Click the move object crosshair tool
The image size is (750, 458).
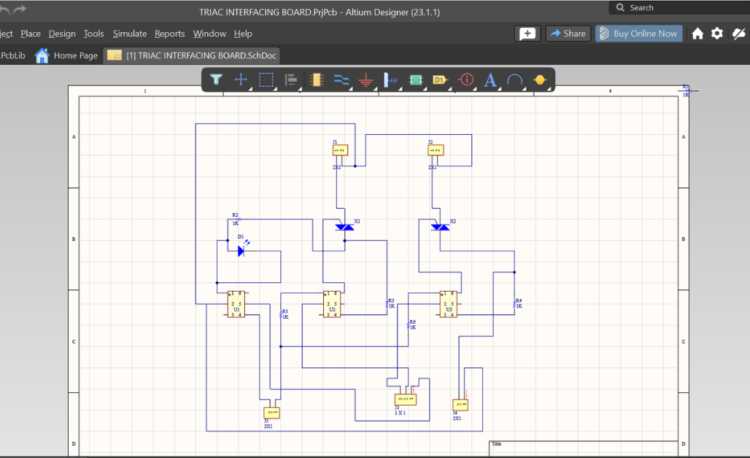[241, 79]
